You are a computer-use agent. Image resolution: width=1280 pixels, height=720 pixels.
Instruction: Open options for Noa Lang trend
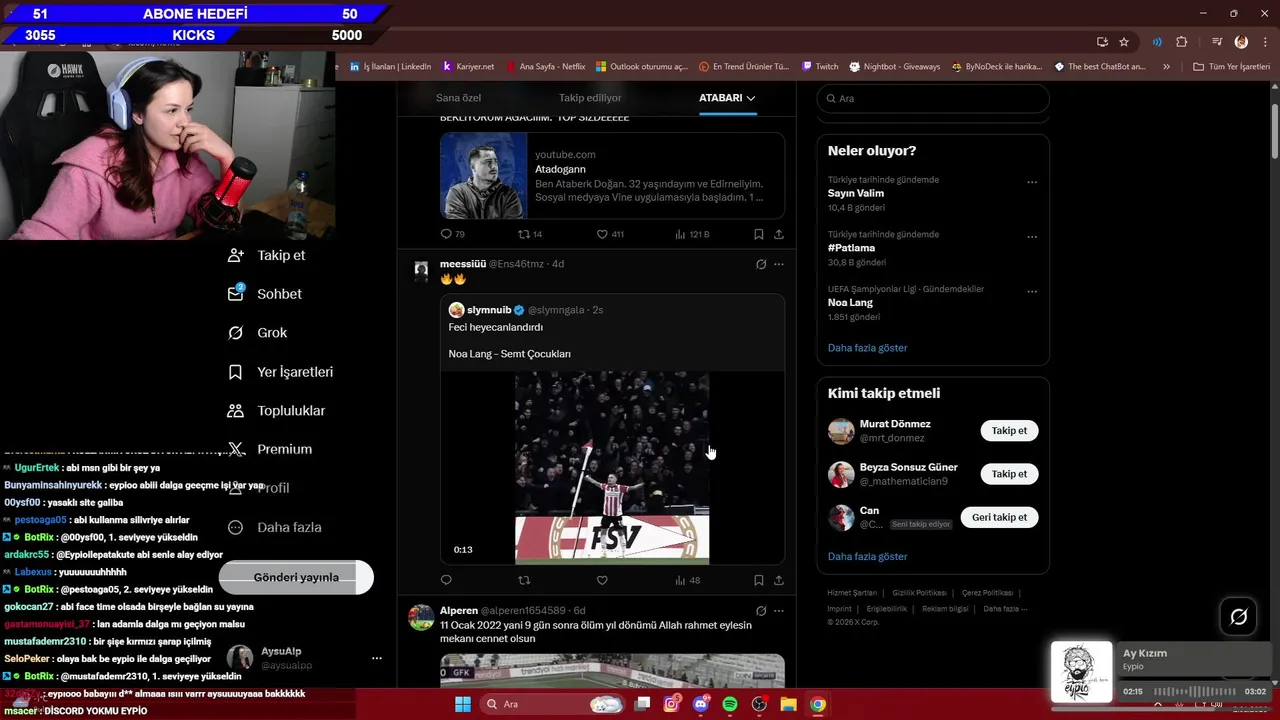point(1032,292)
